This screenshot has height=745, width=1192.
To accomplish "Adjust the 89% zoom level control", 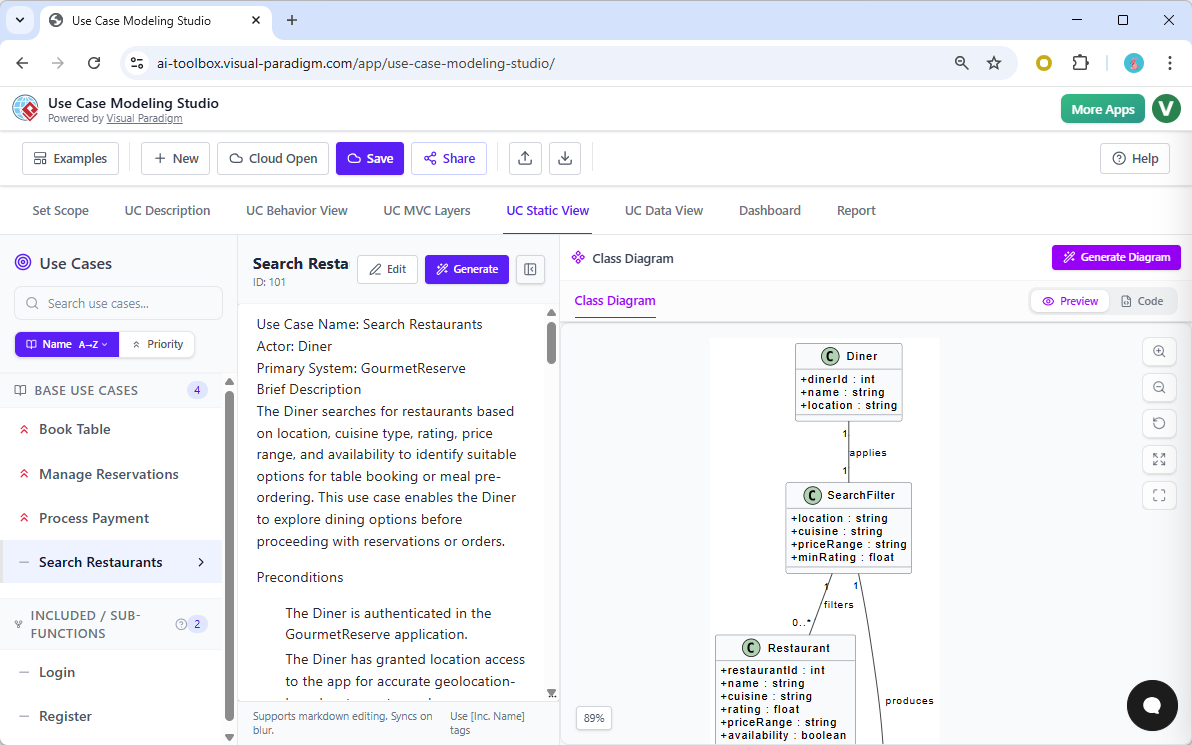I will point(593,718).
